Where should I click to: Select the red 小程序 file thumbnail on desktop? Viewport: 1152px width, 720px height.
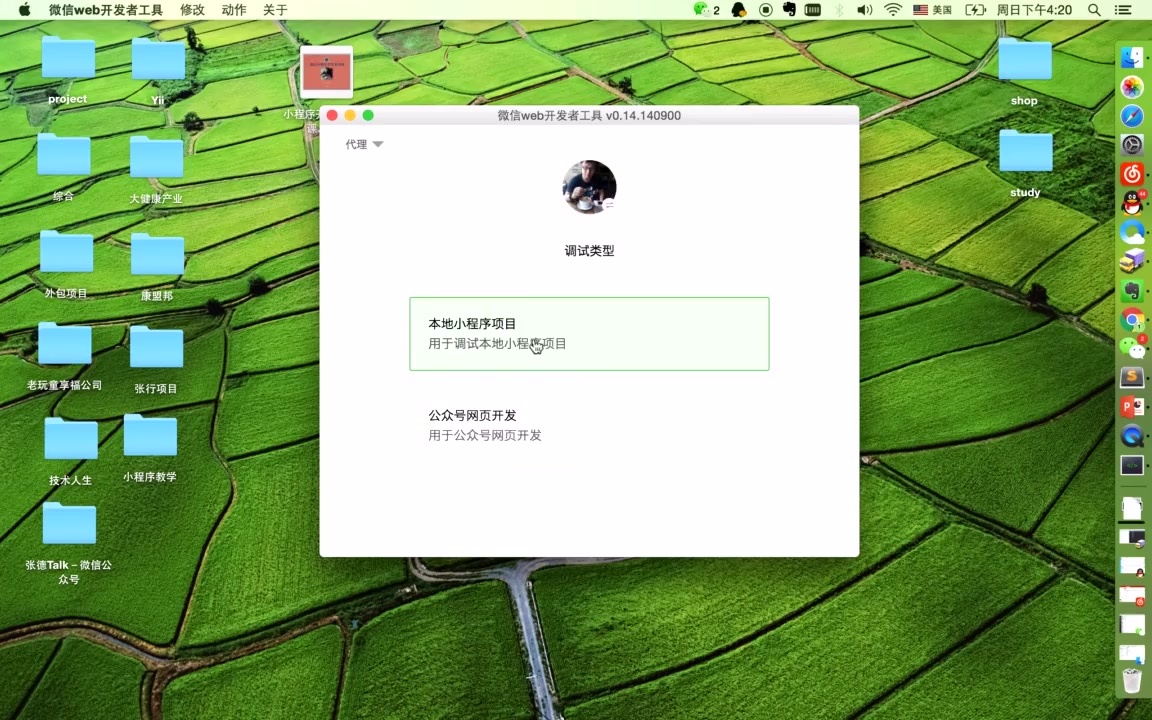(327, 72)
